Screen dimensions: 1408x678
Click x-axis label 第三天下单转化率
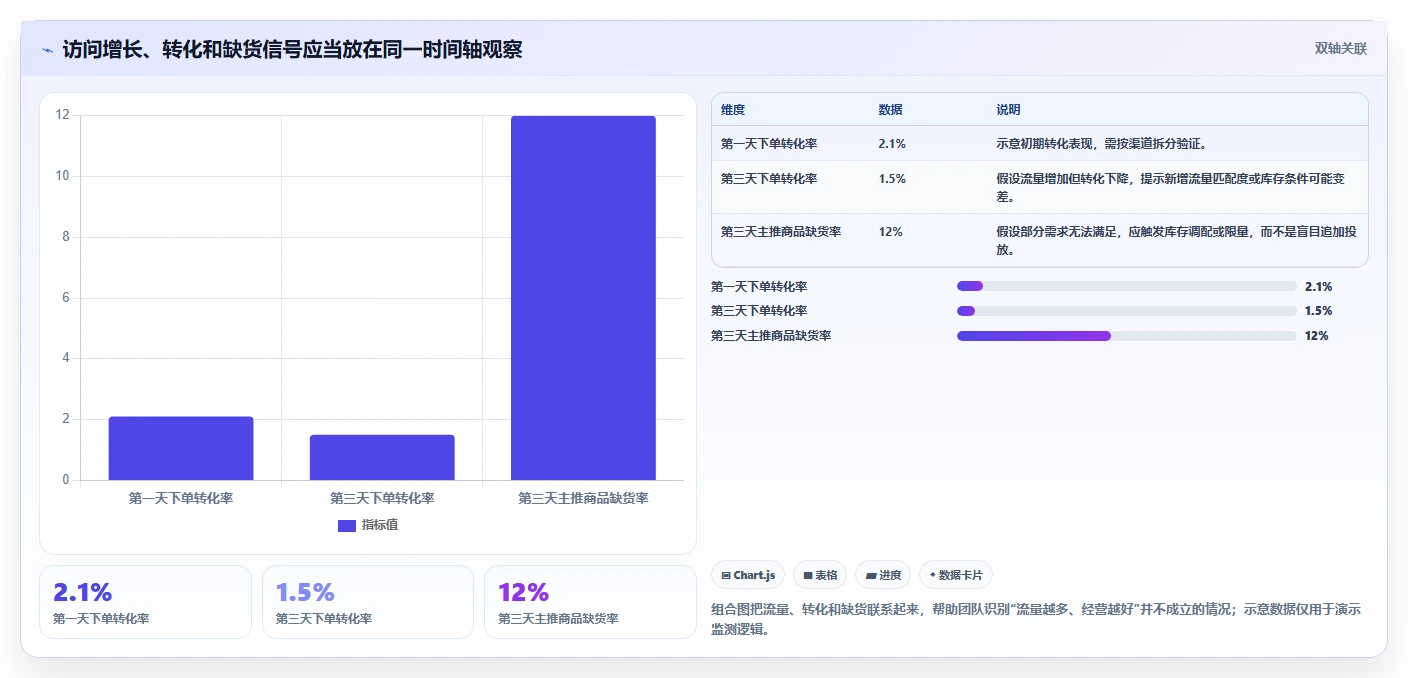pyautogui.click(x=382, y=498)
